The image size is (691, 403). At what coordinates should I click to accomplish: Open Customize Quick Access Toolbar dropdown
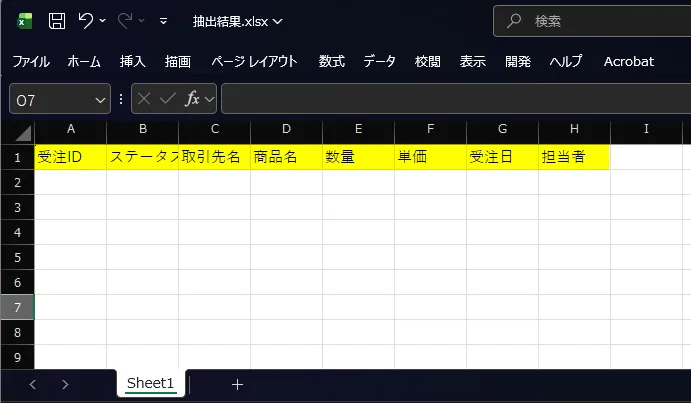[x=164, y=21]
